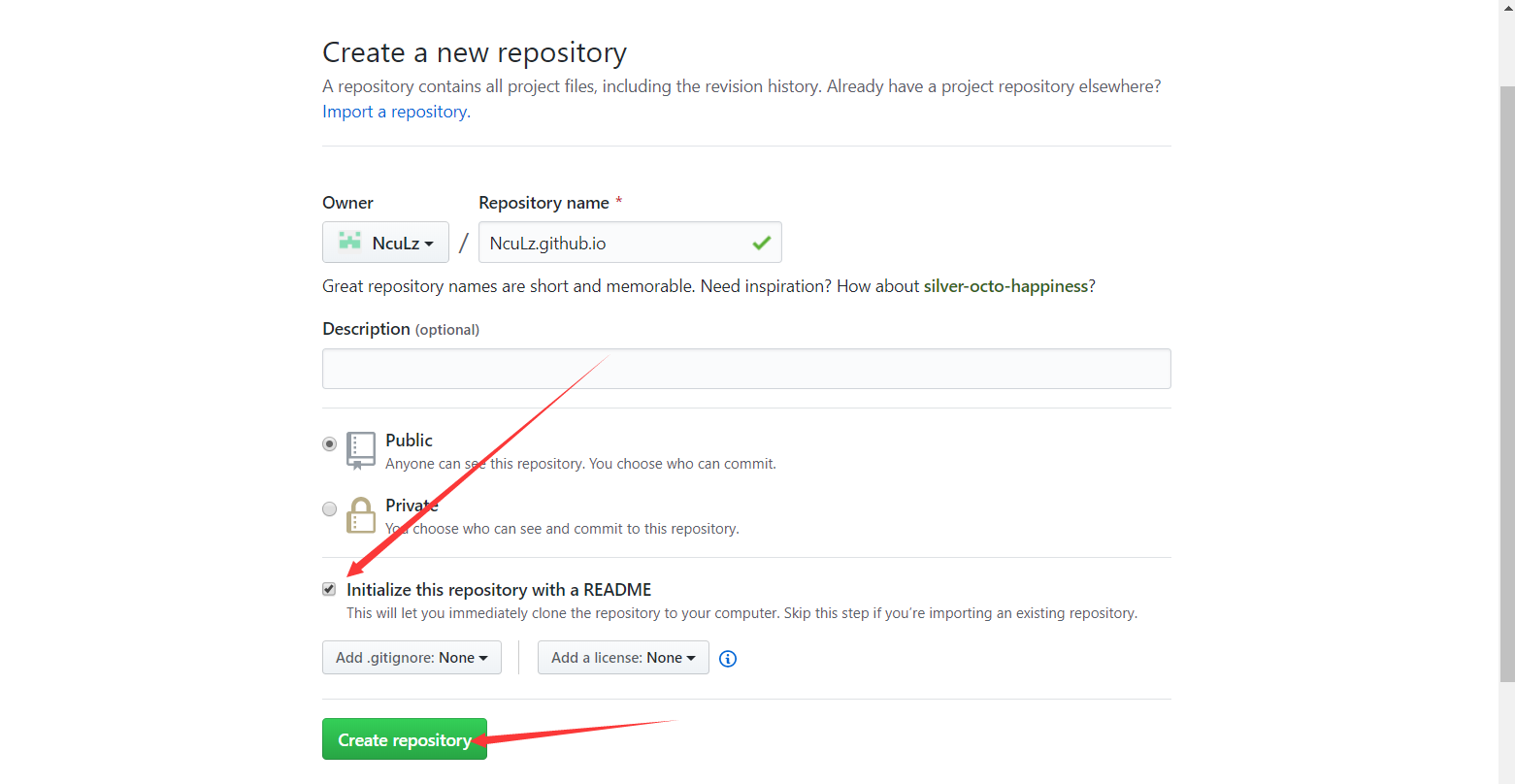The height and width of the screenshot is (784, 1515).
Task: Open the Import a repository link
Action: point(394,112)
